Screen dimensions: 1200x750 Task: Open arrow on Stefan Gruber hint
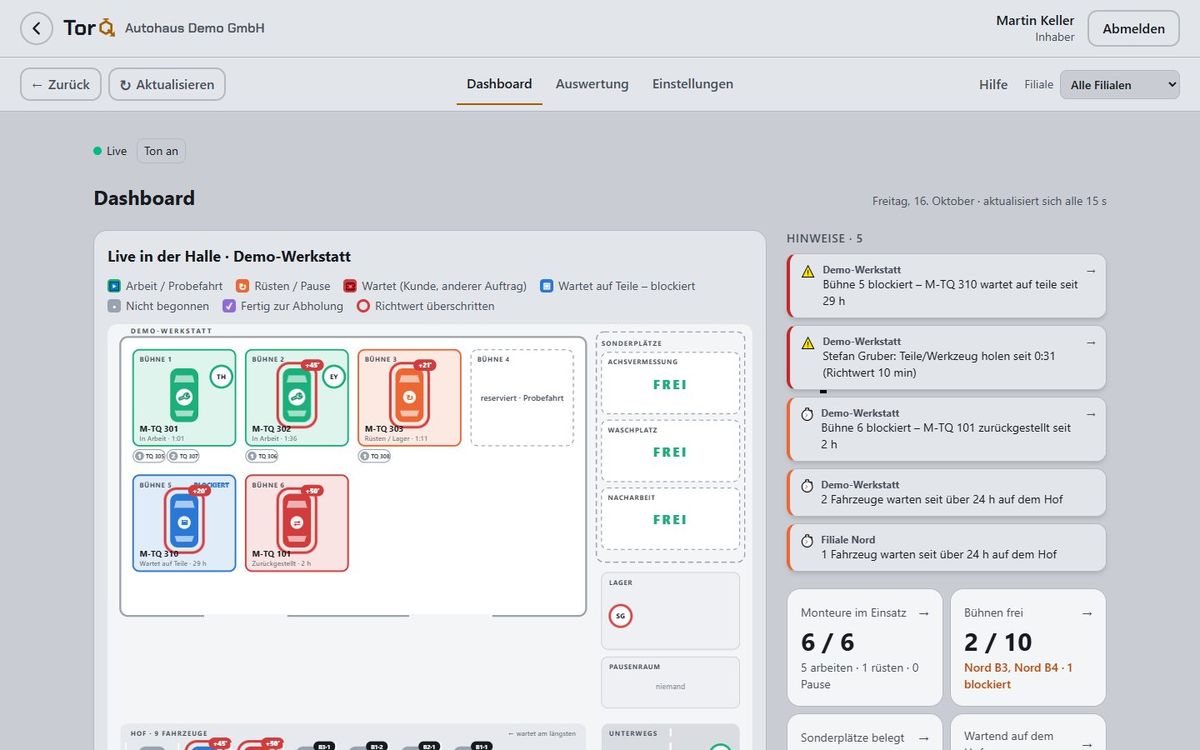1091,342
